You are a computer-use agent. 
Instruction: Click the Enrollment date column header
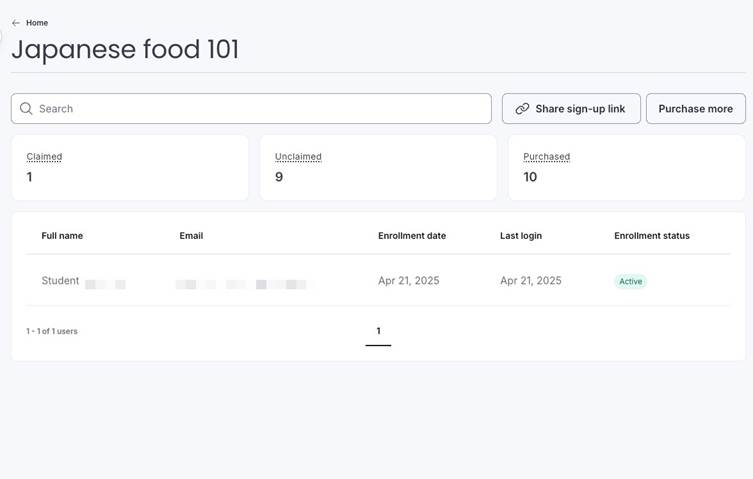click(412, 236)
